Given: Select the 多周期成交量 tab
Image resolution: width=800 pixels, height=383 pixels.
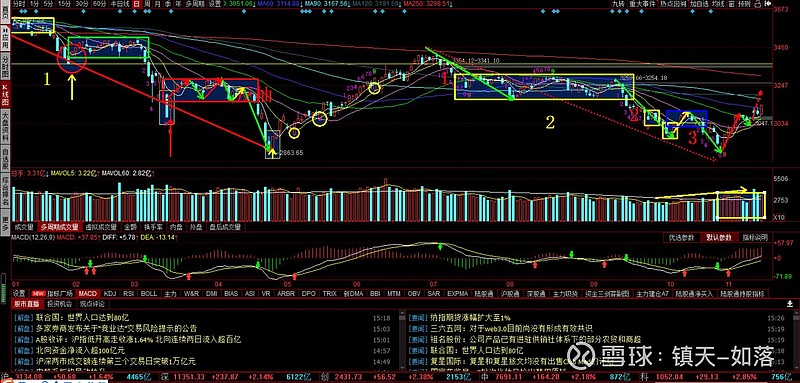Looking at the screenshot, I should click(59, 226).
